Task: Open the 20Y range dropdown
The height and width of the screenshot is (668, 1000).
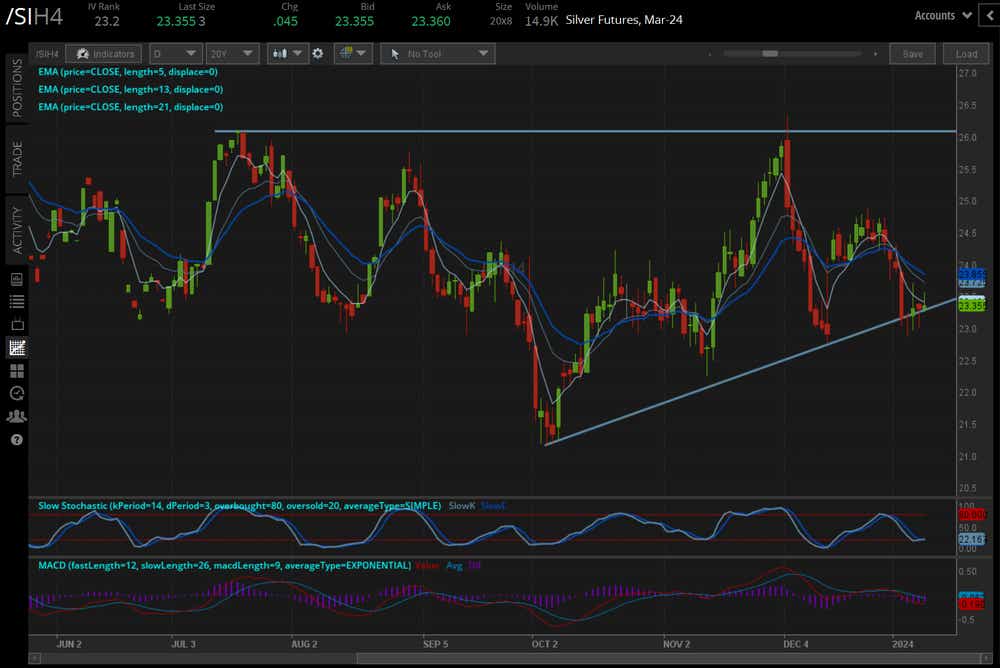Action: tap(233, 54)
